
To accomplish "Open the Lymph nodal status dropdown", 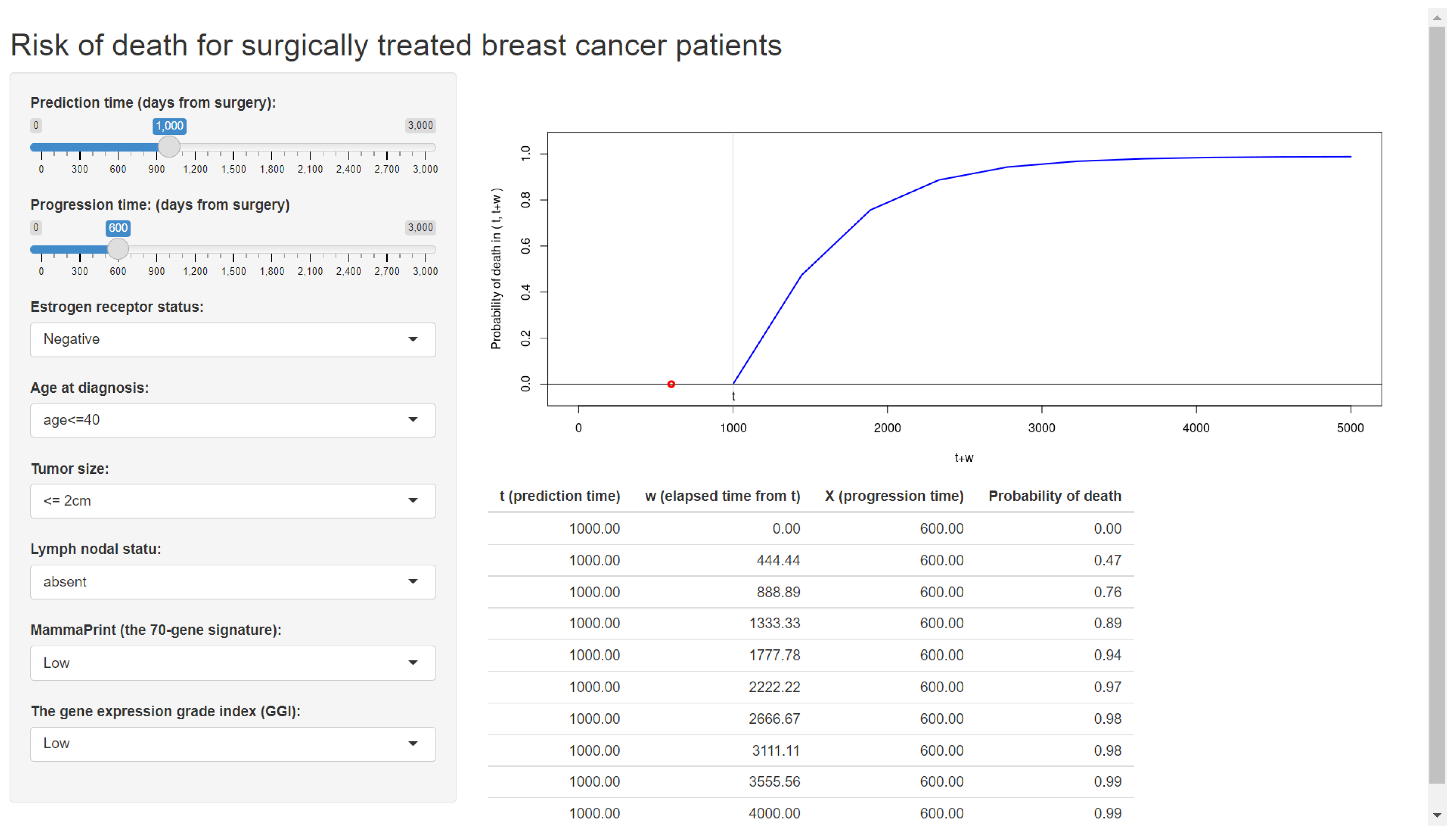I will pos(232,582).
